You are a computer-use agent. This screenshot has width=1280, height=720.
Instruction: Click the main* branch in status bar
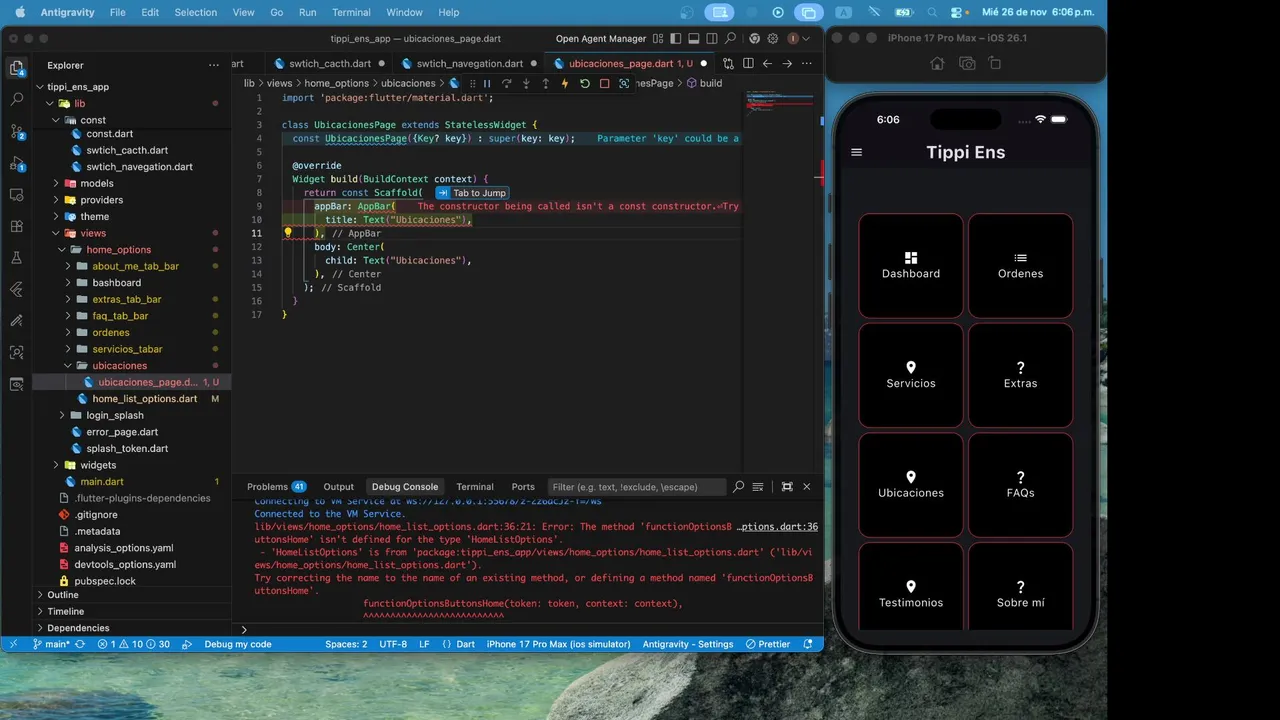[x=51, y=644]
